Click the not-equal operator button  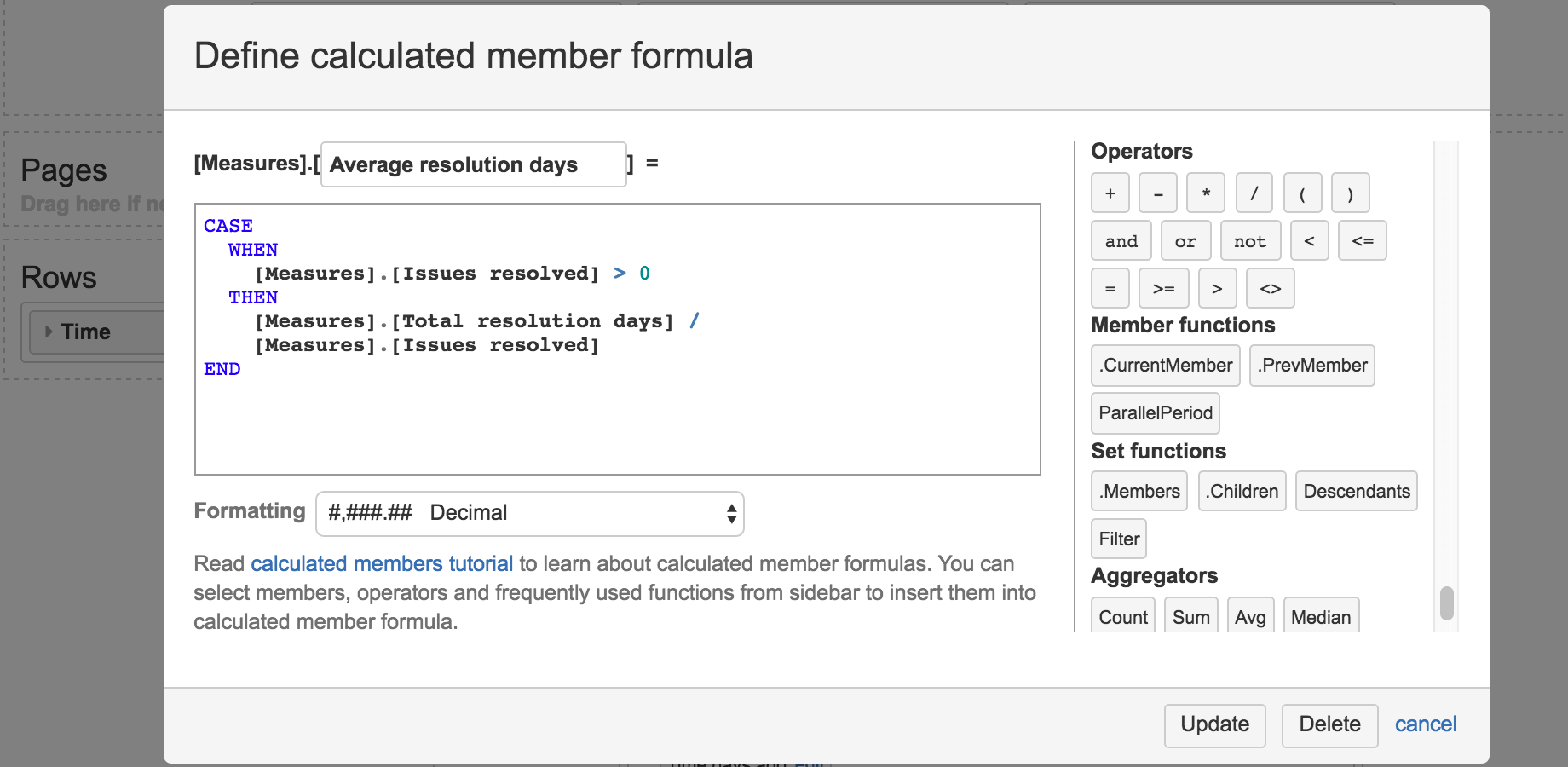coord(1270,289)
